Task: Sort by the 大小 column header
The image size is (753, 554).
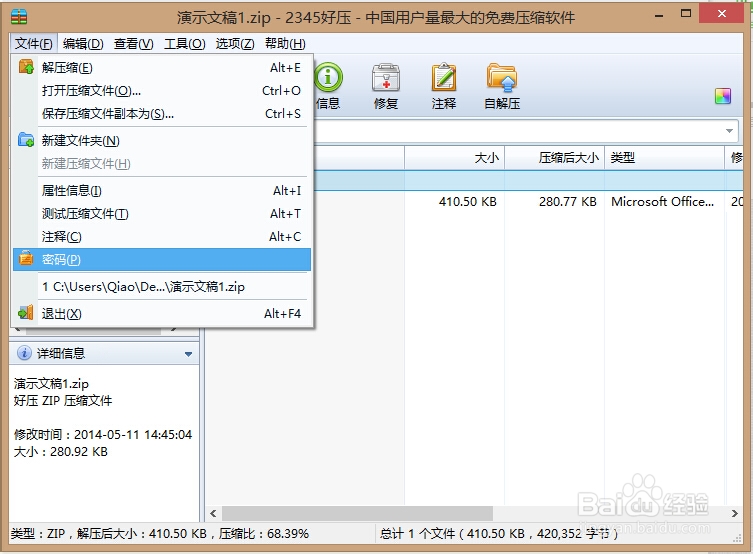Action: pos(454,158)
